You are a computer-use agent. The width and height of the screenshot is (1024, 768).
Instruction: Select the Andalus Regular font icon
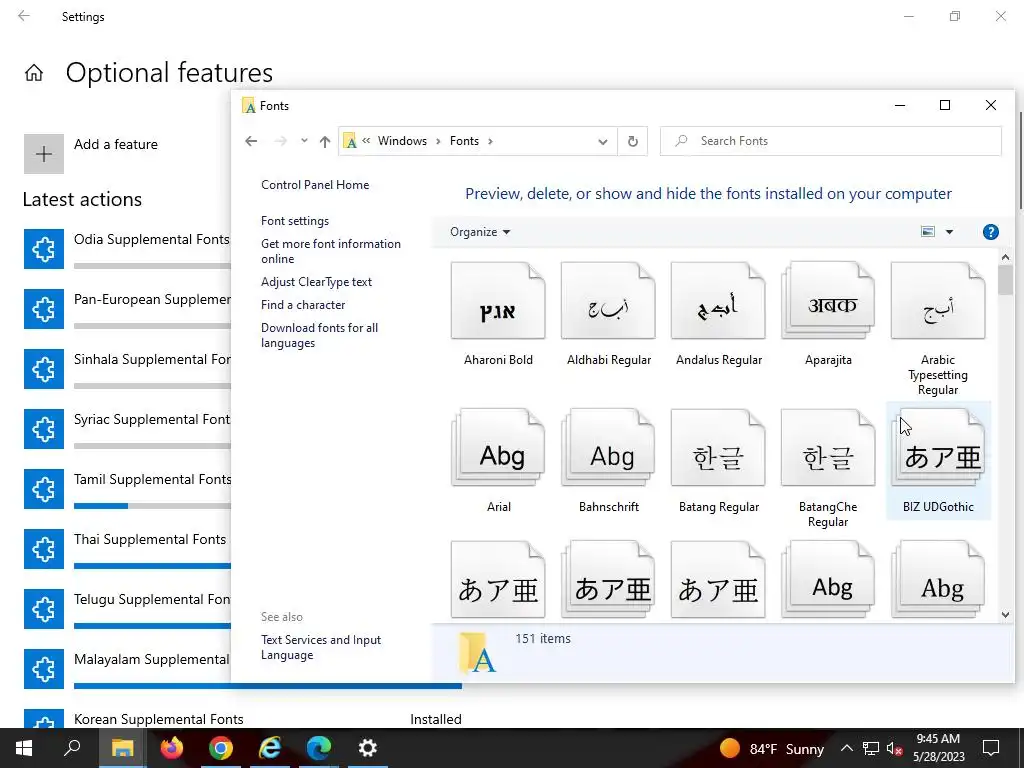click(718, 300)
